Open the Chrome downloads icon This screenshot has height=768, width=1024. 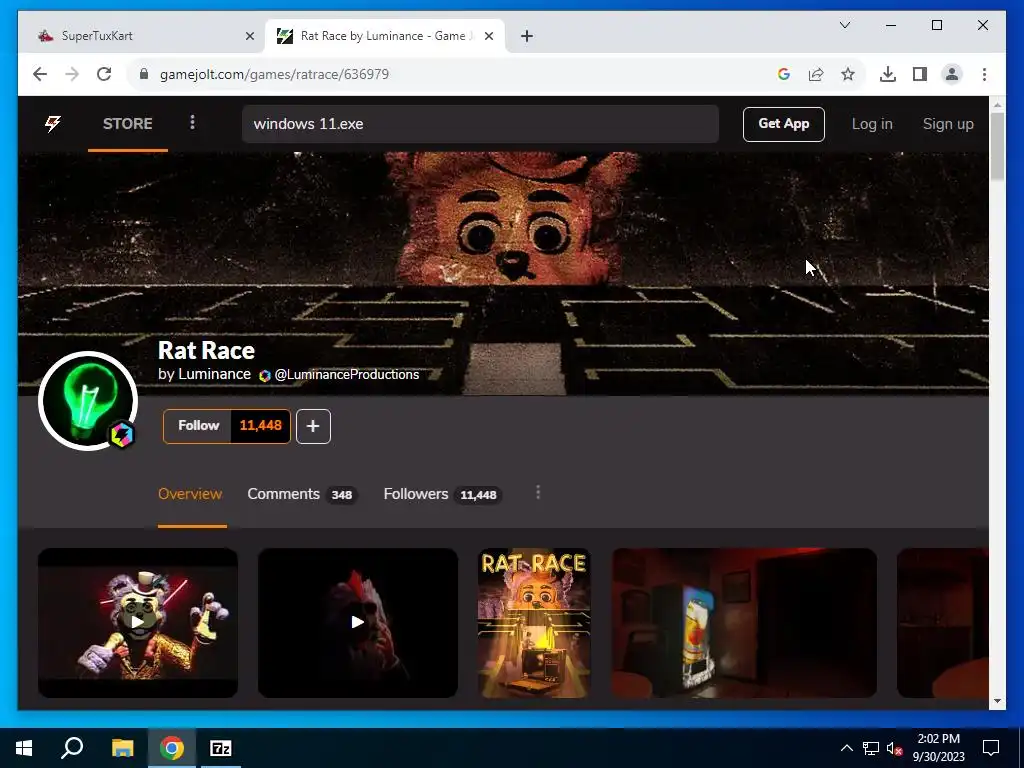[888, 74]
